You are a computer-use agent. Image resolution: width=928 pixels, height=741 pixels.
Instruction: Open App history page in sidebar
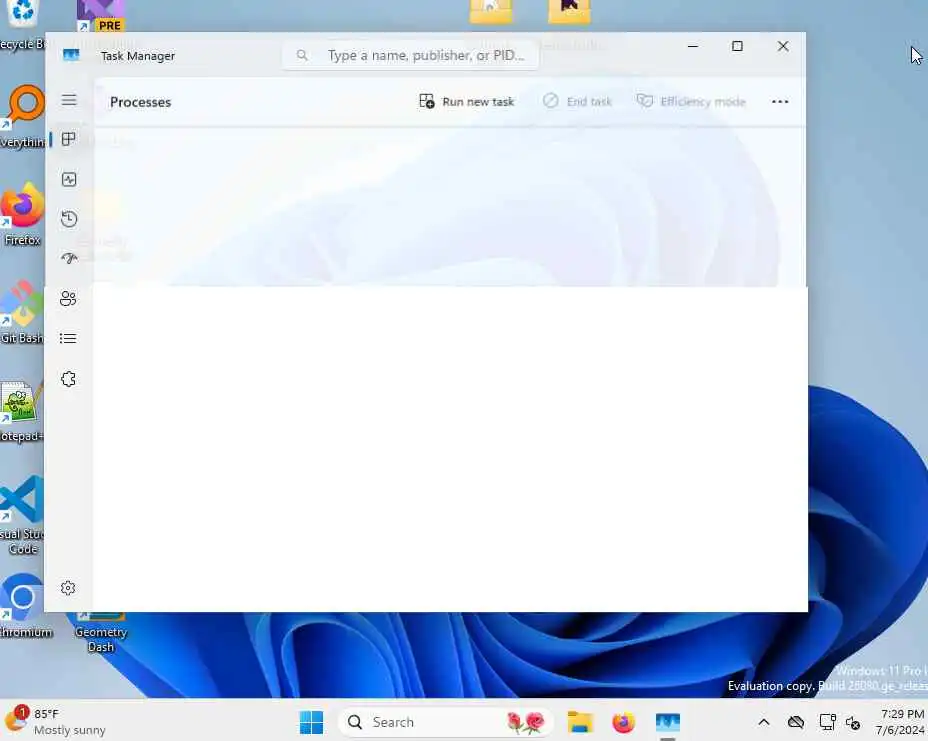point(69,219)
